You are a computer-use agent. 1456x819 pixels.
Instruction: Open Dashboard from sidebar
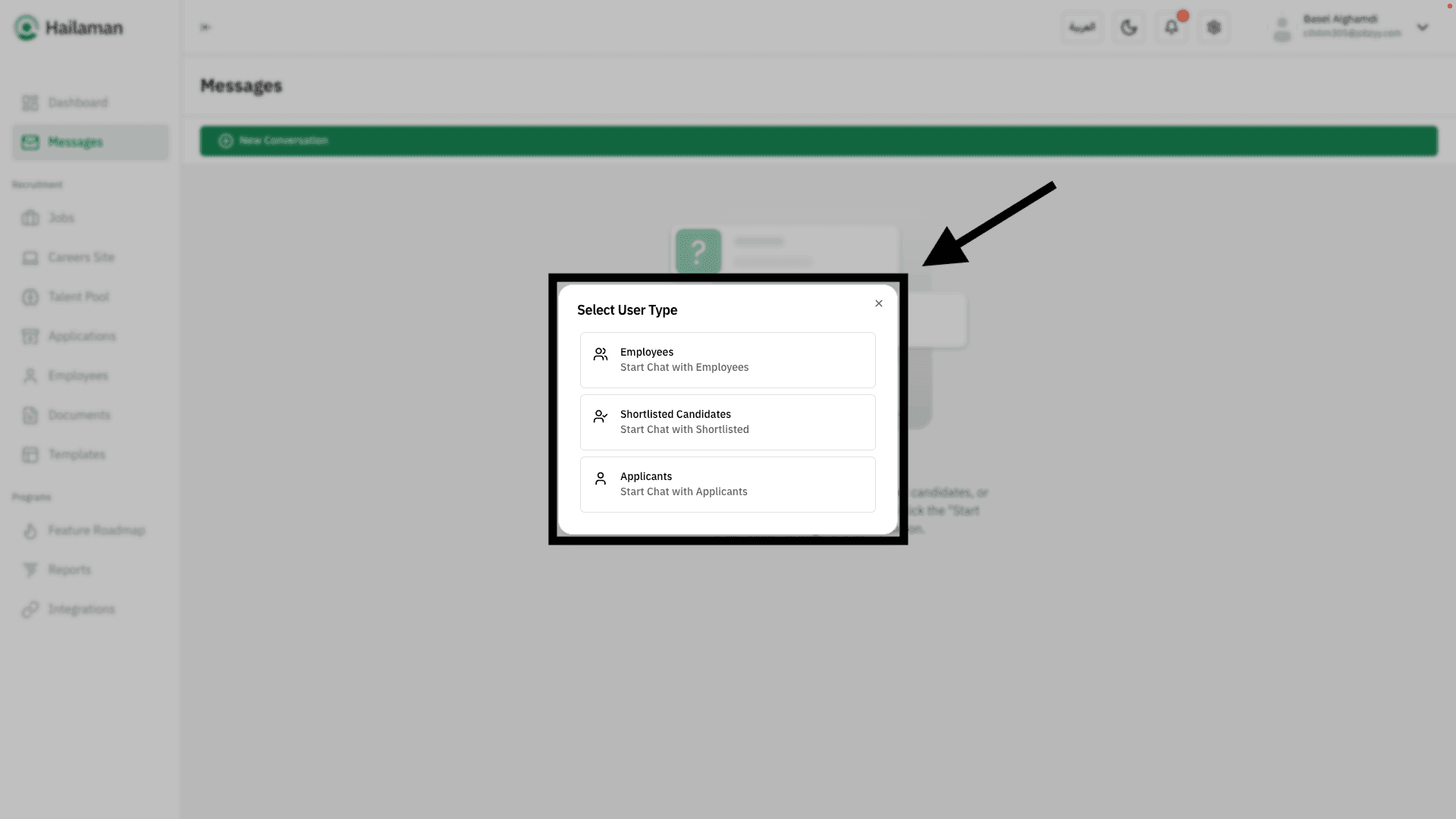point(77,102)
